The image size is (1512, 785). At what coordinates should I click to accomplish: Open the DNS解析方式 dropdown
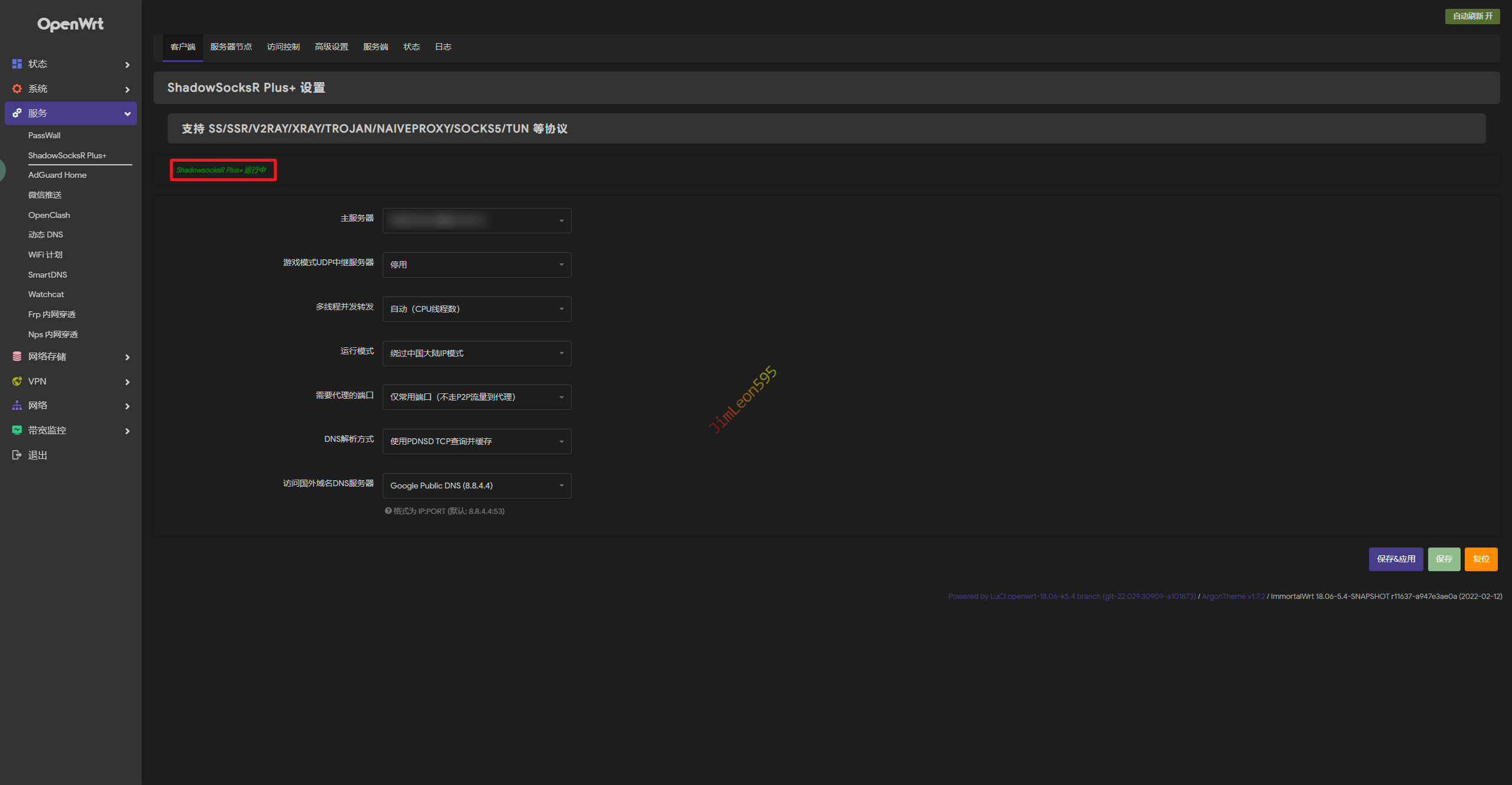point(477,441)
